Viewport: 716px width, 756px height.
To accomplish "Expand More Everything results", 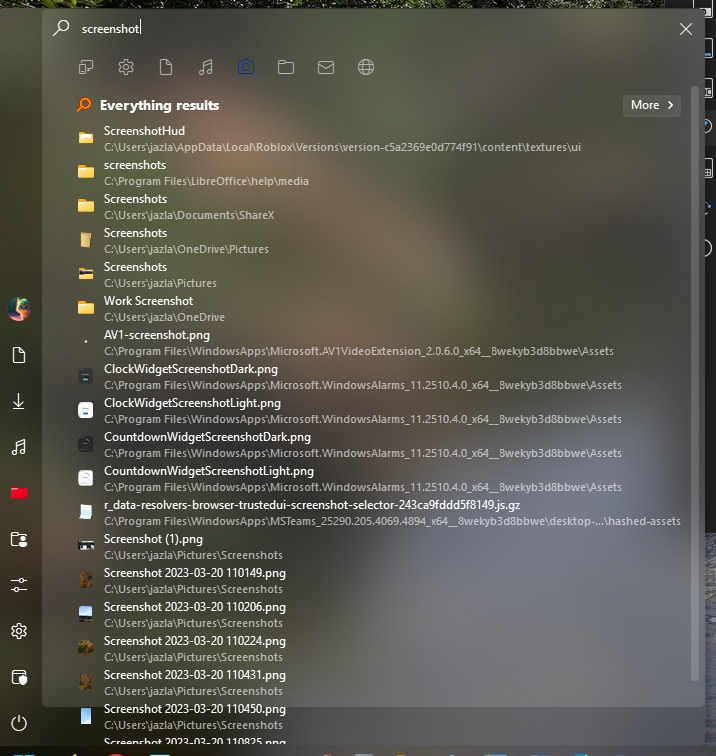I will coord(651,105).
